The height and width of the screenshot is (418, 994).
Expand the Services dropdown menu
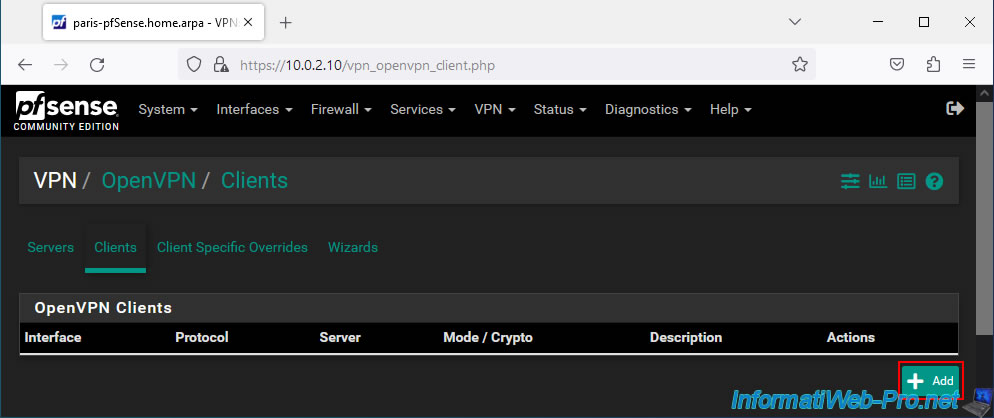423,109
